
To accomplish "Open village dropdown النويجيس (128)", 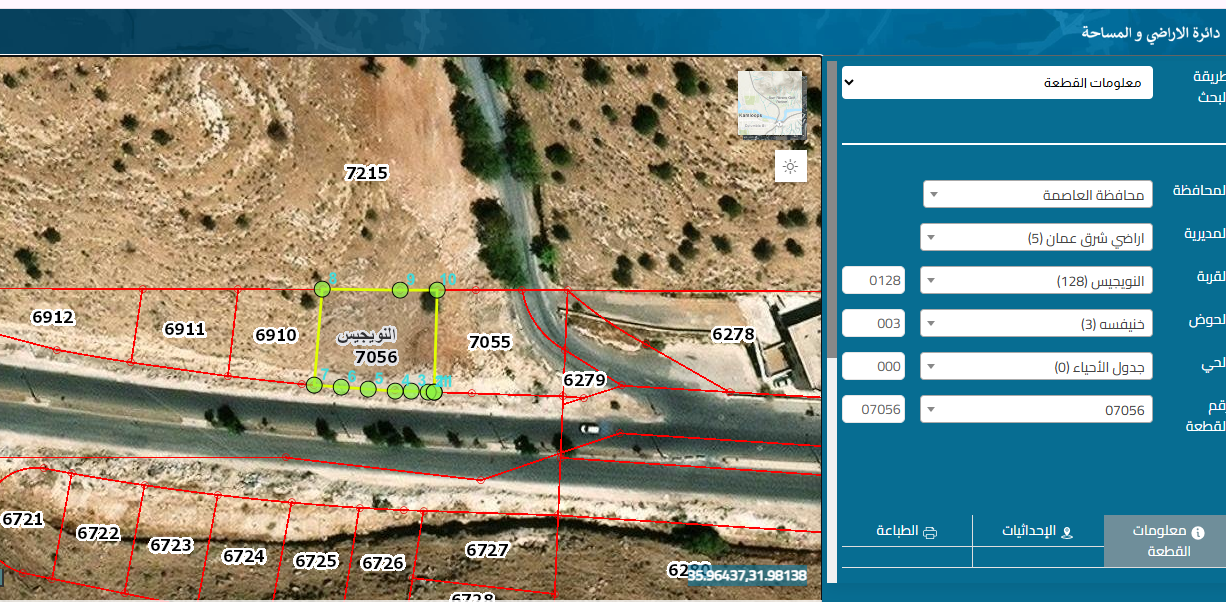I will click(x=1036, y=281).
